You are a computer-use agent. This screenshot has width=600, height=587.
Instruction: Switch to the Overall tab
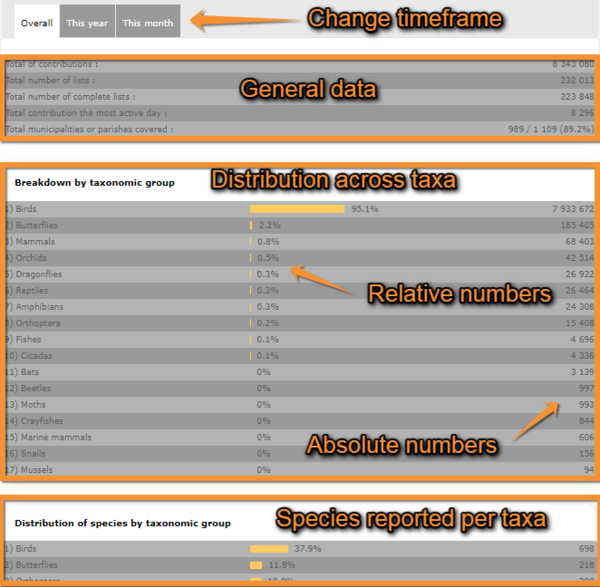36,22
